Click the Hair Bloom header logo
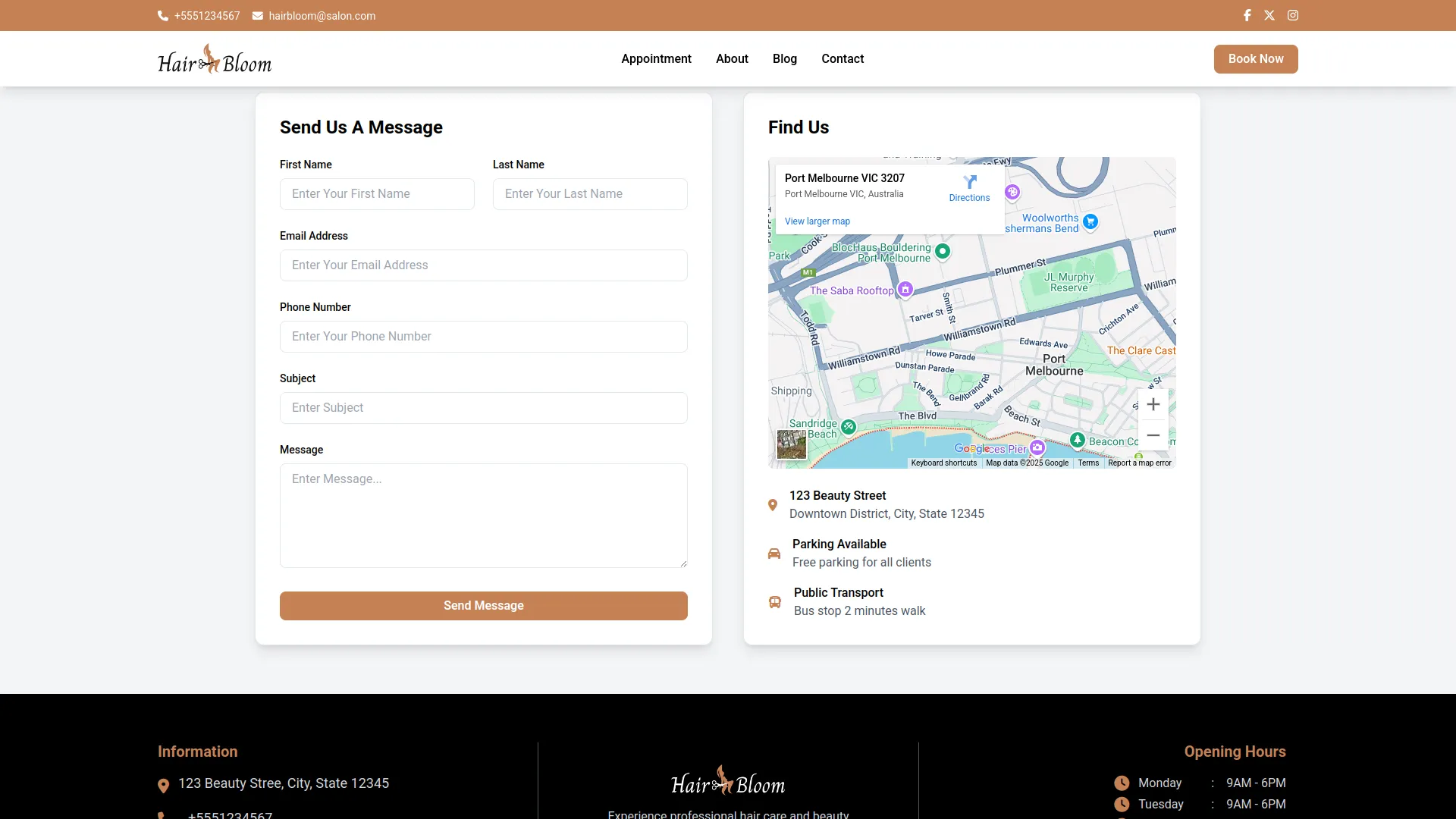This screenshot has height=819, width=1456. (215, 61)
